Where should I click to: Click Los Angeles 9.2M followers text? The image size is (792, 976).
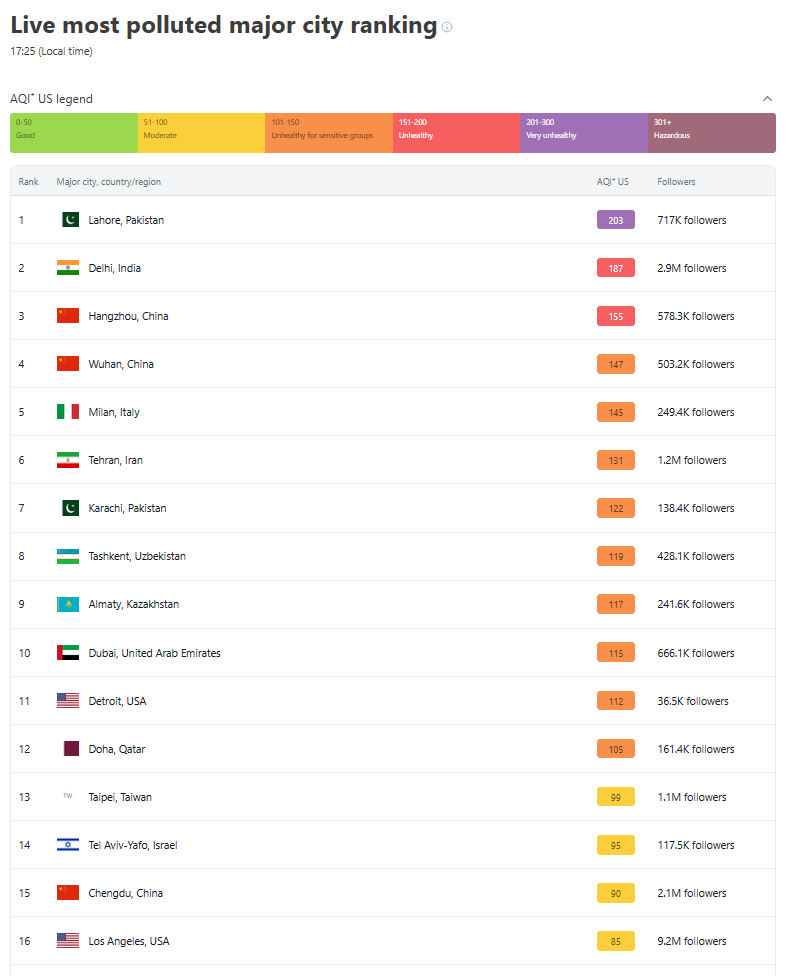pos(691,941)
